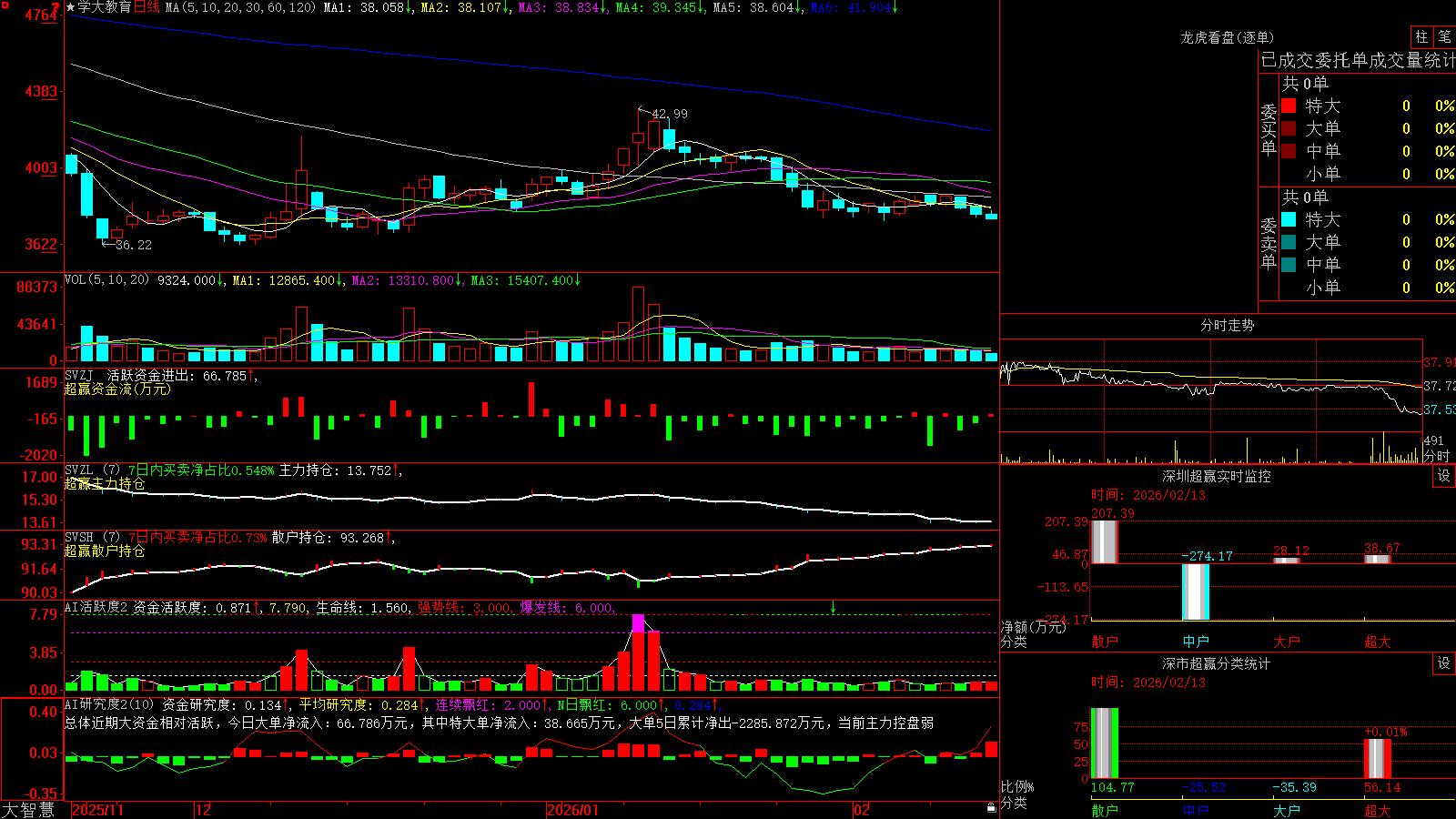Viewport: 1456px width, 819px height.
Task: Click the 时间: 2026/02/13 in 深圳超赢实时监控
Action: [1148, 495]
